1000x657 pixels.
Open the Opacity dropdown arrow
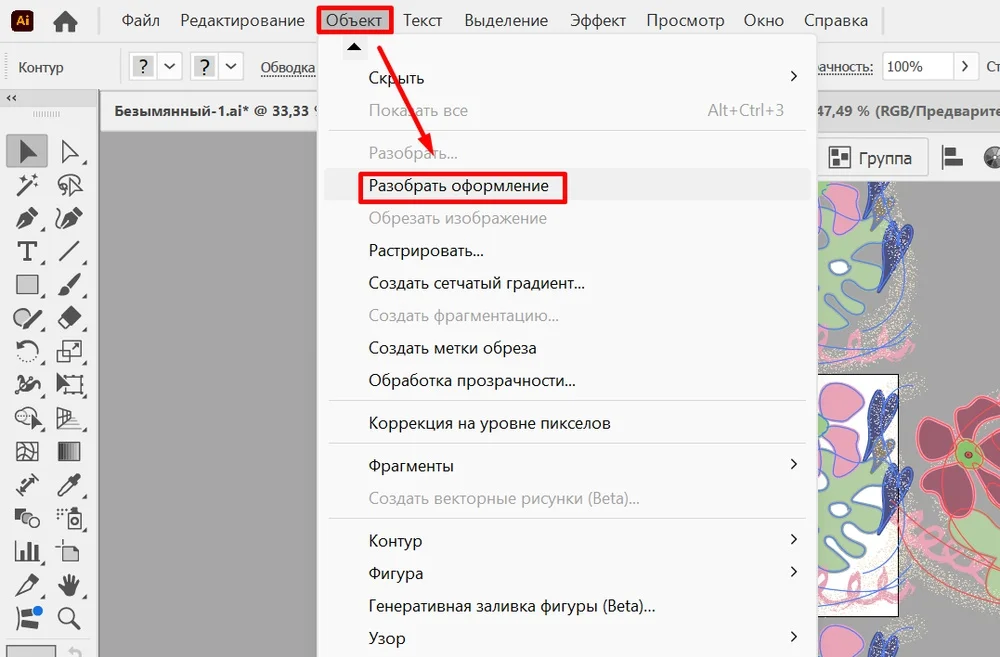pyautogui.click(x=964, y=66)
